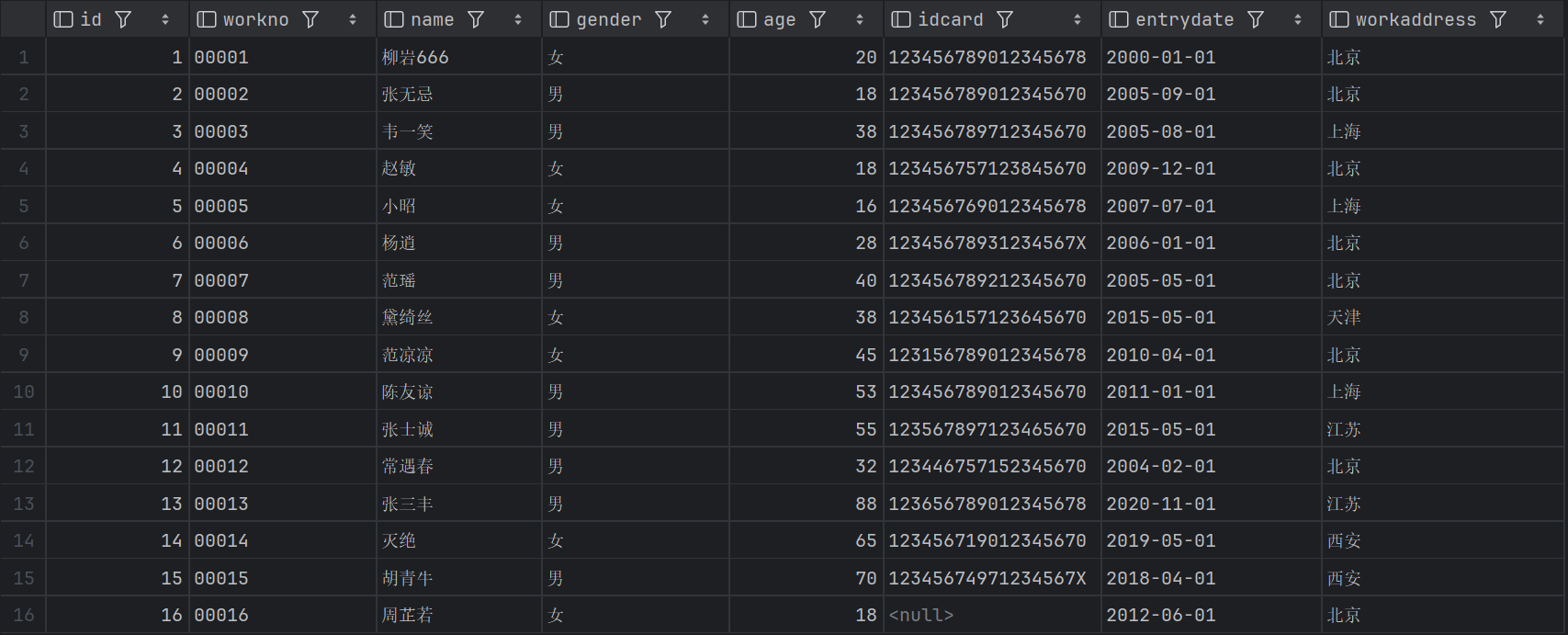1568x635 pixels.
Task: Click the filter icon on the name column
Action: (x=476, y=19)
